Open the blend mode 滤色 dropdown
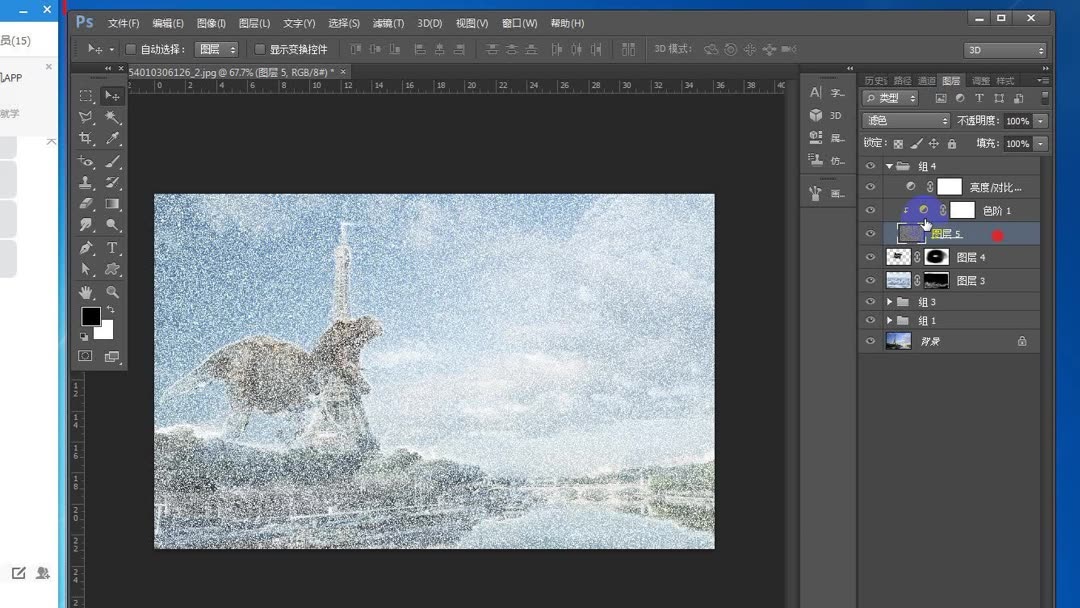This screenshot has height=608, width=1080. [x=906, y=121]
